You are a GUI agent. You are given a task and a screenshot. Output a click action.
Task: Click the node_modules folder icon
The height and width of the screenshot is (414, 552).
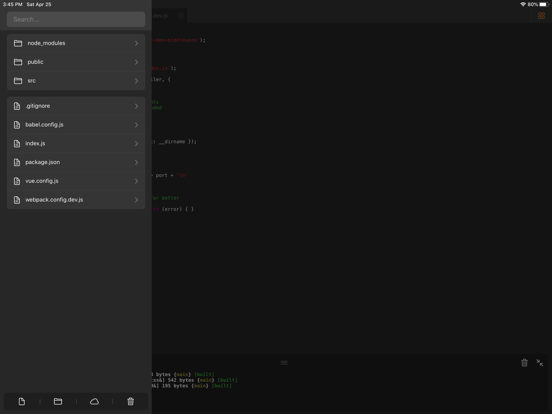pyautogui.click(x=18, y=43)
